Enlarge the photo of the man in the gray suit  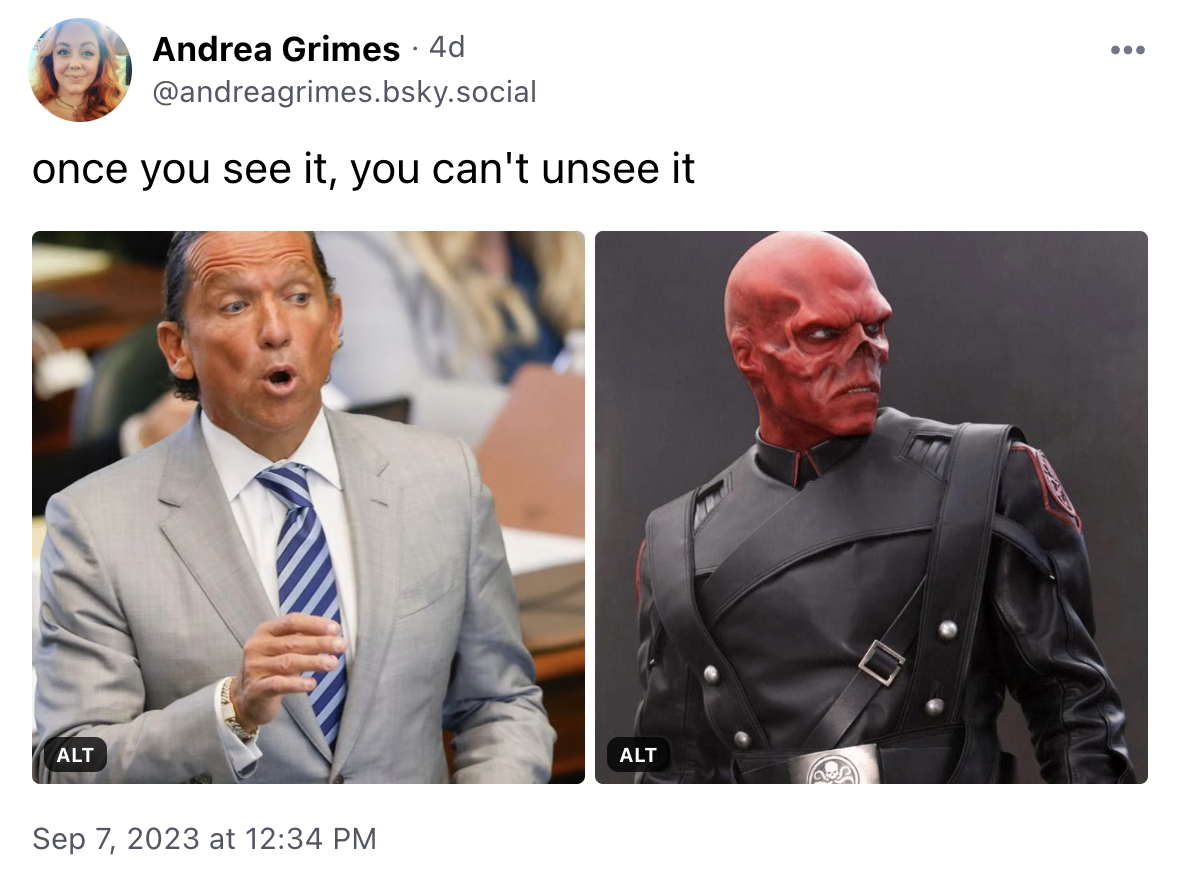click(308, 507)
